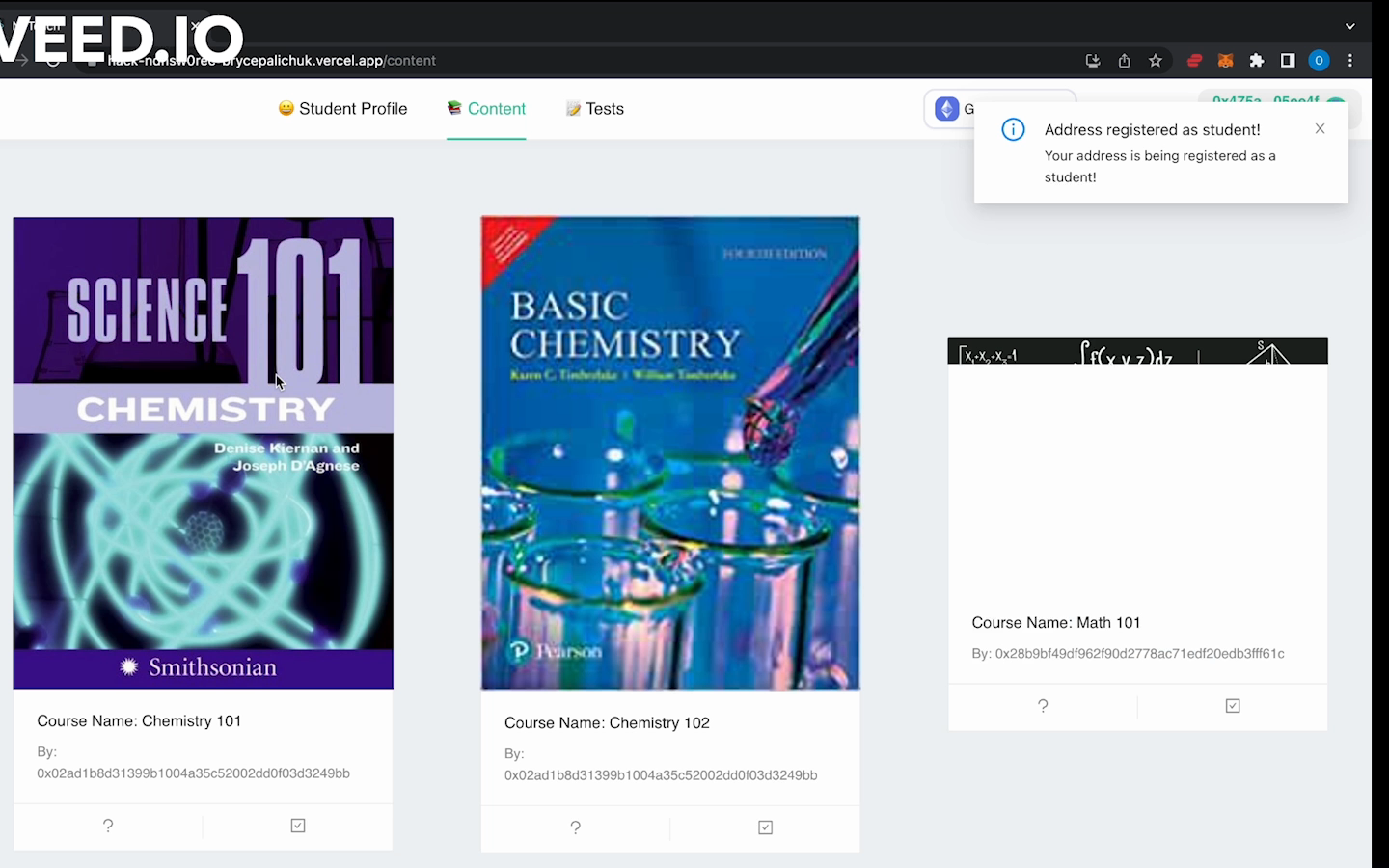Open the Math 101 course banner image
Screen dimensions: 1389x868
[1138, 351]
